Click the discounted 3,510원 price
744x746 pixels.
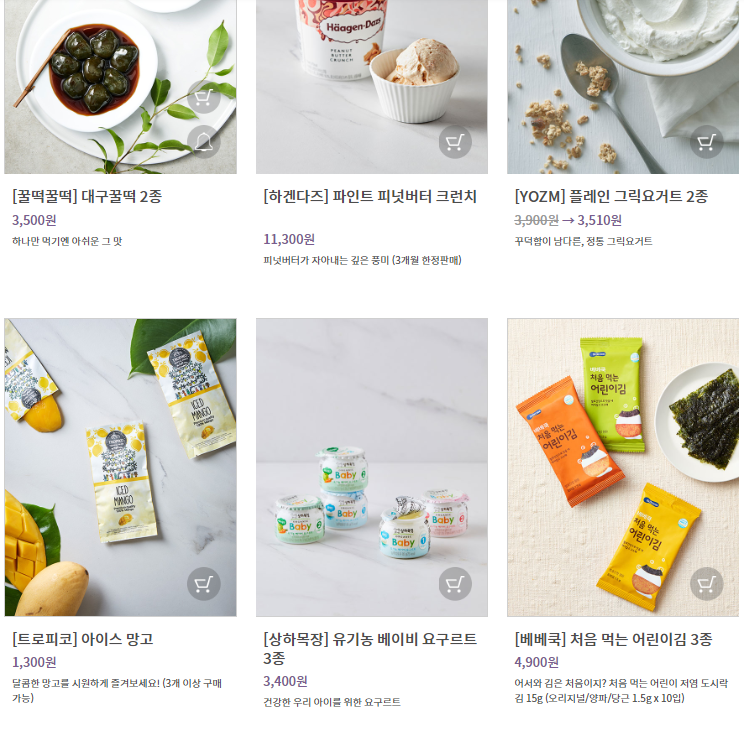coord(599,220)
